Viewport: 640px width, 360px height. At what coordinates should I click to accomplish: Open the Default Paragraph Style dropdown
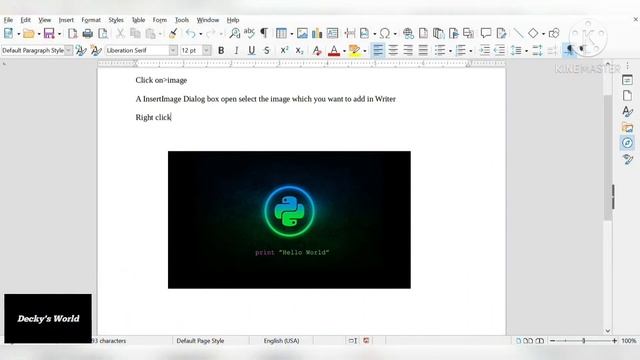pos(69,50)
